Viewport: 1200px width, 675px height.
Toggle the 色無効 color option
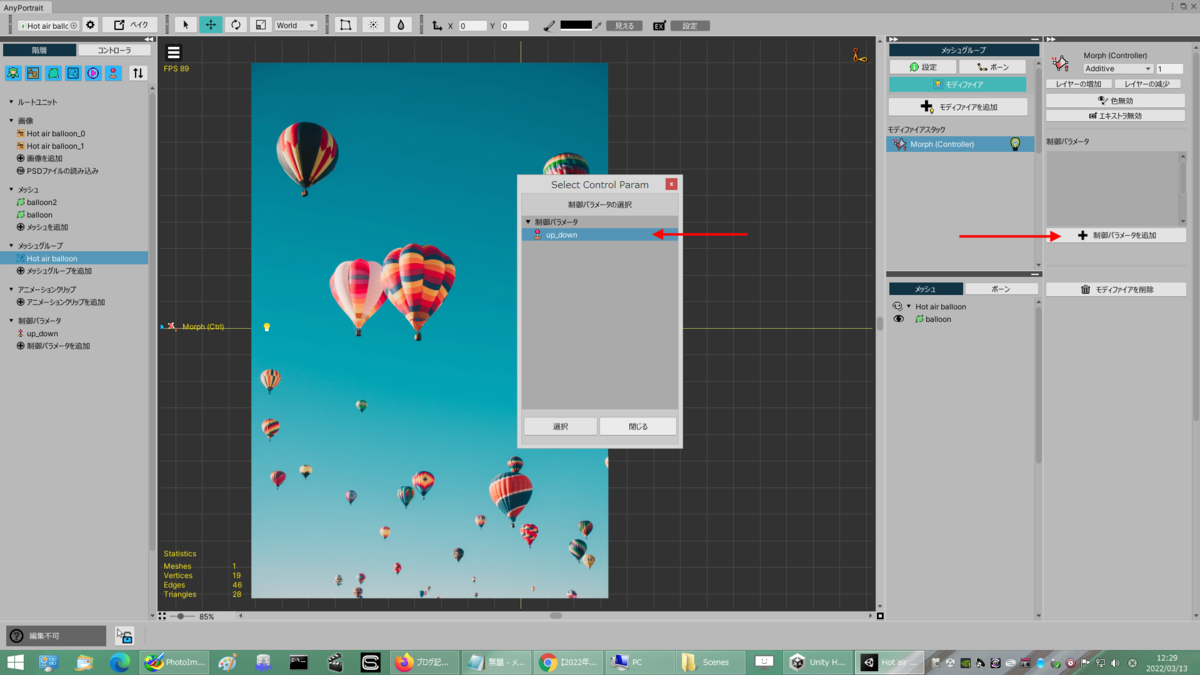[x=1115, y=101]
